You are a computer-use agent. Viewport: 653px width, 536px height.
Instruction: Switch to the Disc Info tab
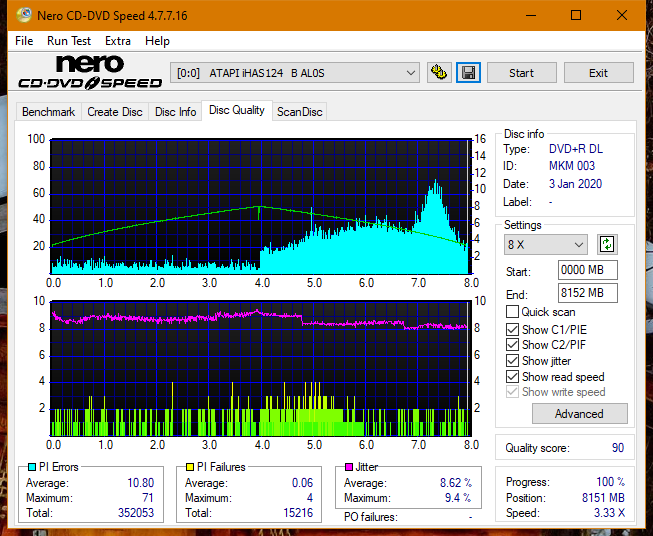(x=175, y=112)
